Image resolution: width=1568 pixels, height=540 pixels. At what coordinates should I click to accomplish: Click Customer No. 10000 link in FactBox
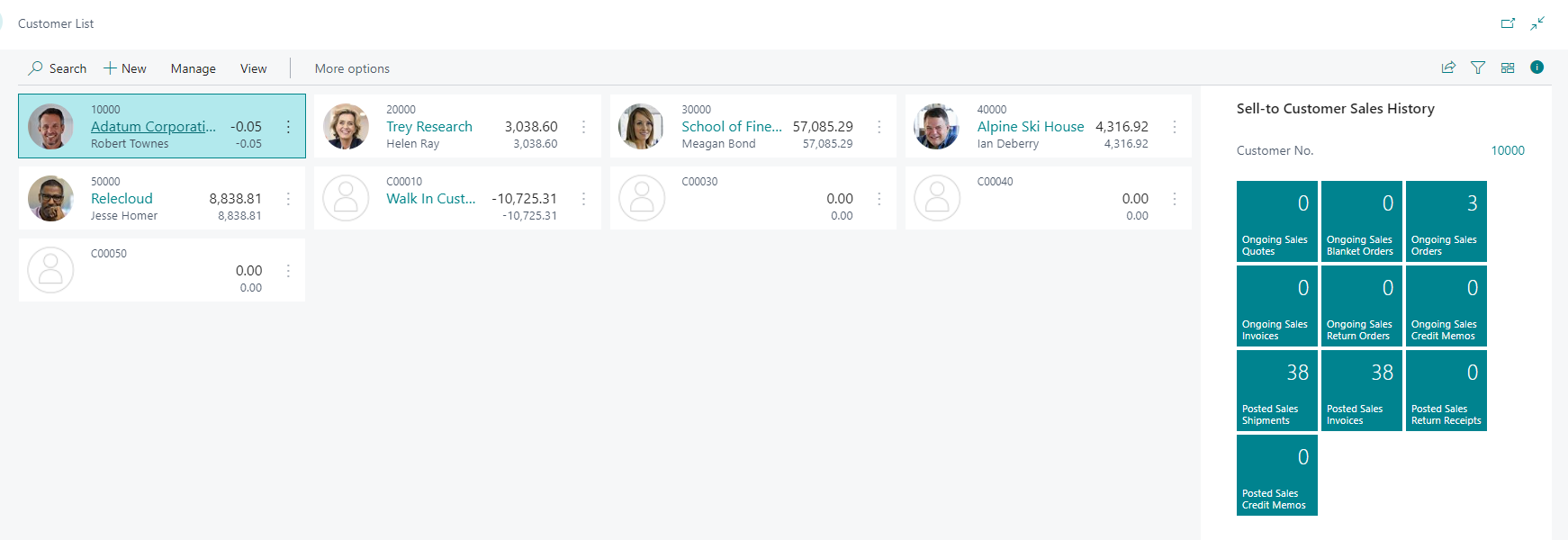click(1508, 150)
